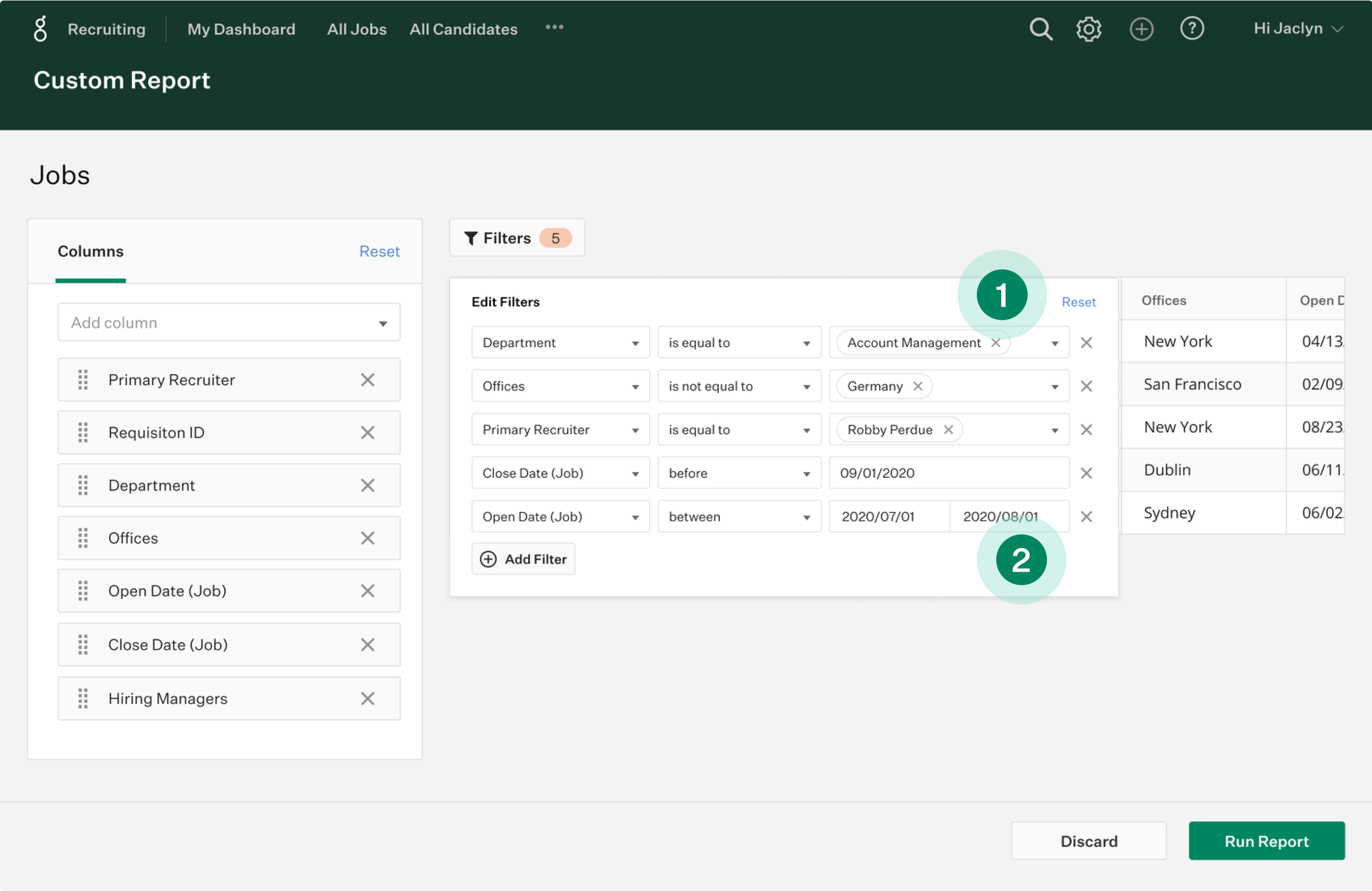Open the search magnifying glass icon
The height and width of the screenshot is (891, 1372).
[x=1041, y=28]
